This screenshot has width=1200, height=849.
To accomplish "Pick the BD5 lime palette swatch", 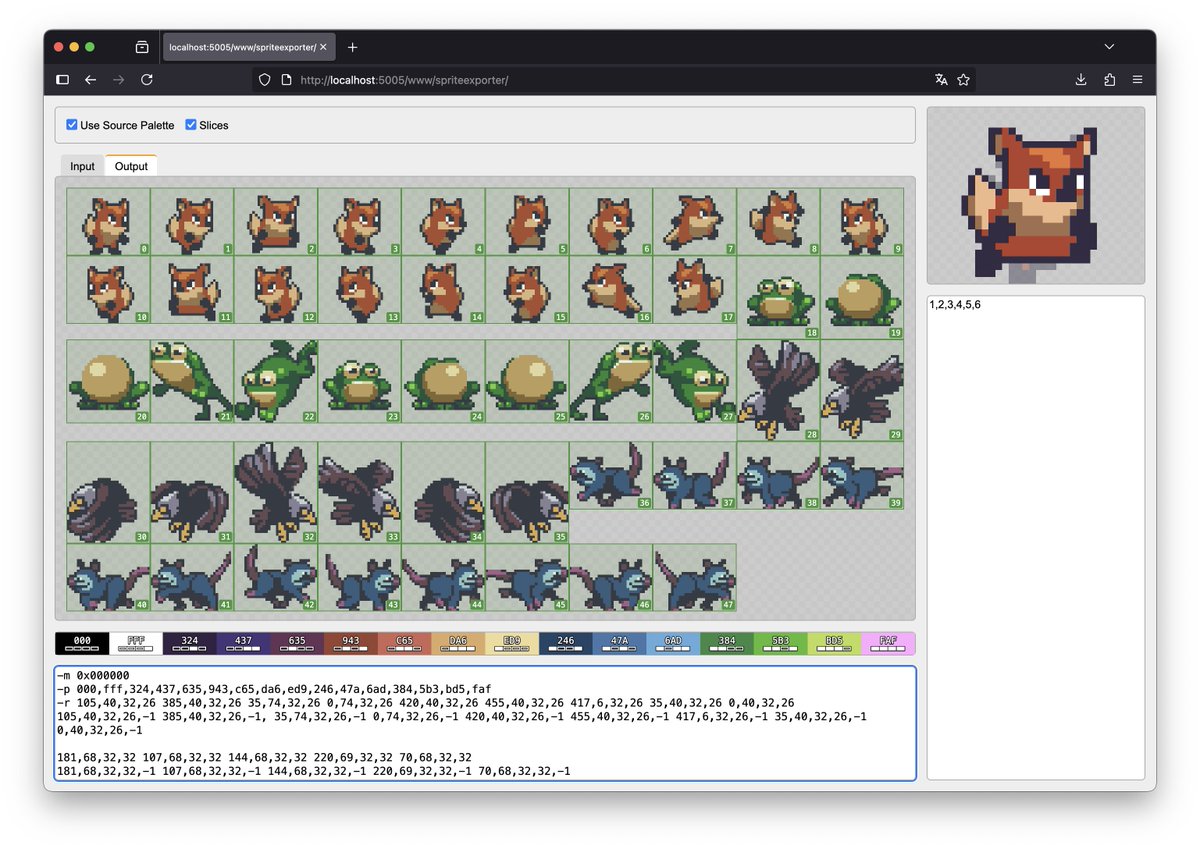I will (834, 643).
